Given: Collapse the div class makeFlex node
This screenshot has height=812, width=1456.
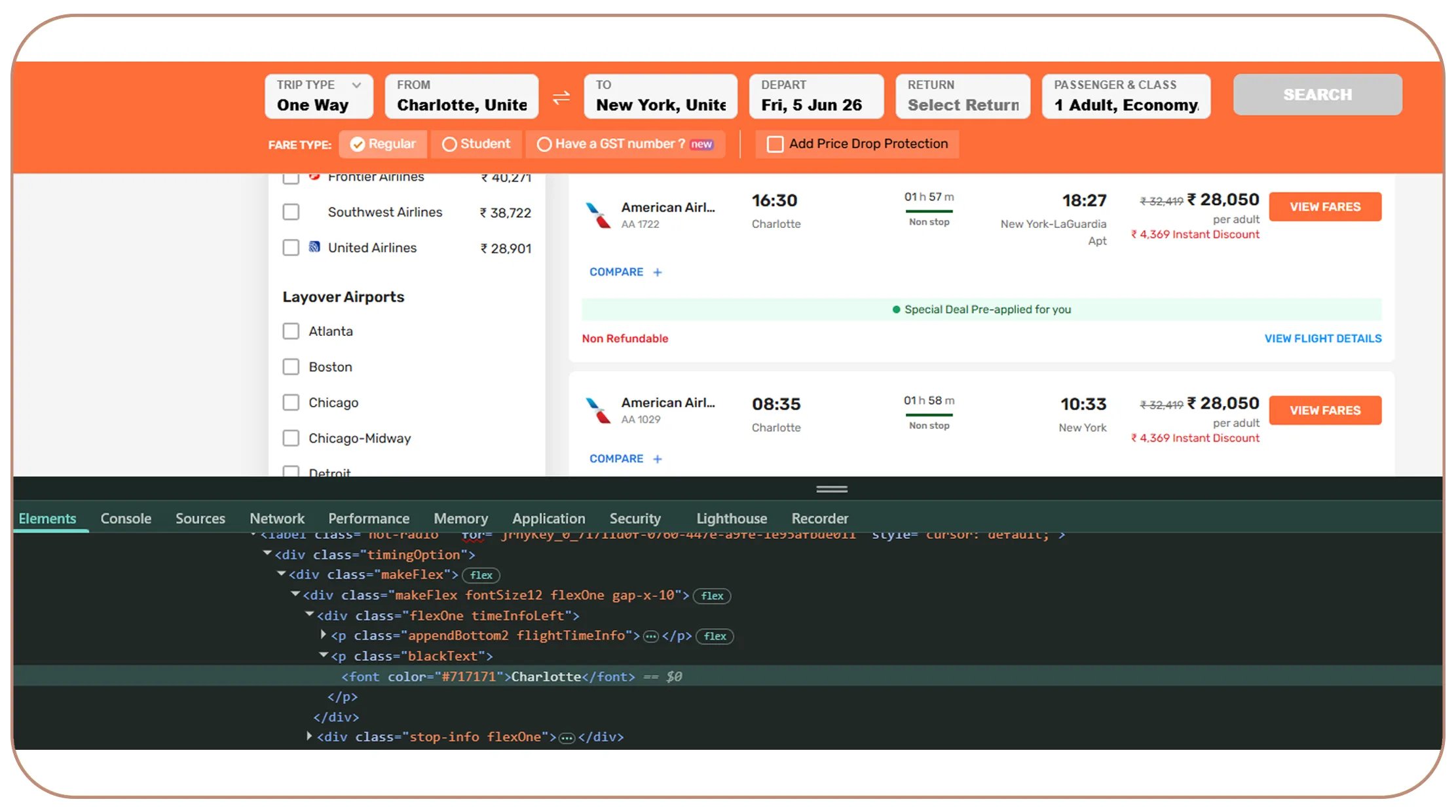Looking at the screenshot, I should click(282, 574).
